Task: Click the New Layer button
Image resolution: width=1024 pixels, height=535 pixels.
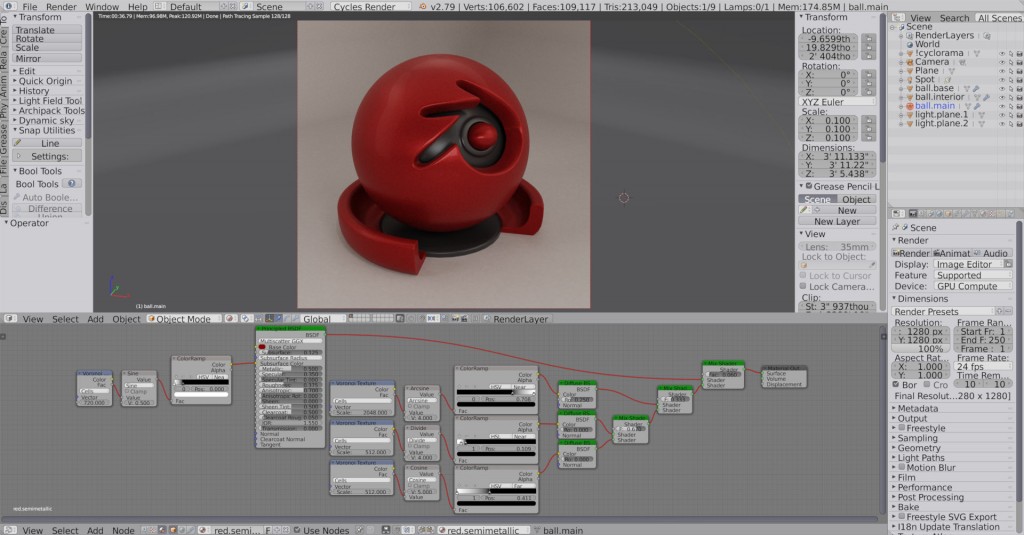Action: 837,222
